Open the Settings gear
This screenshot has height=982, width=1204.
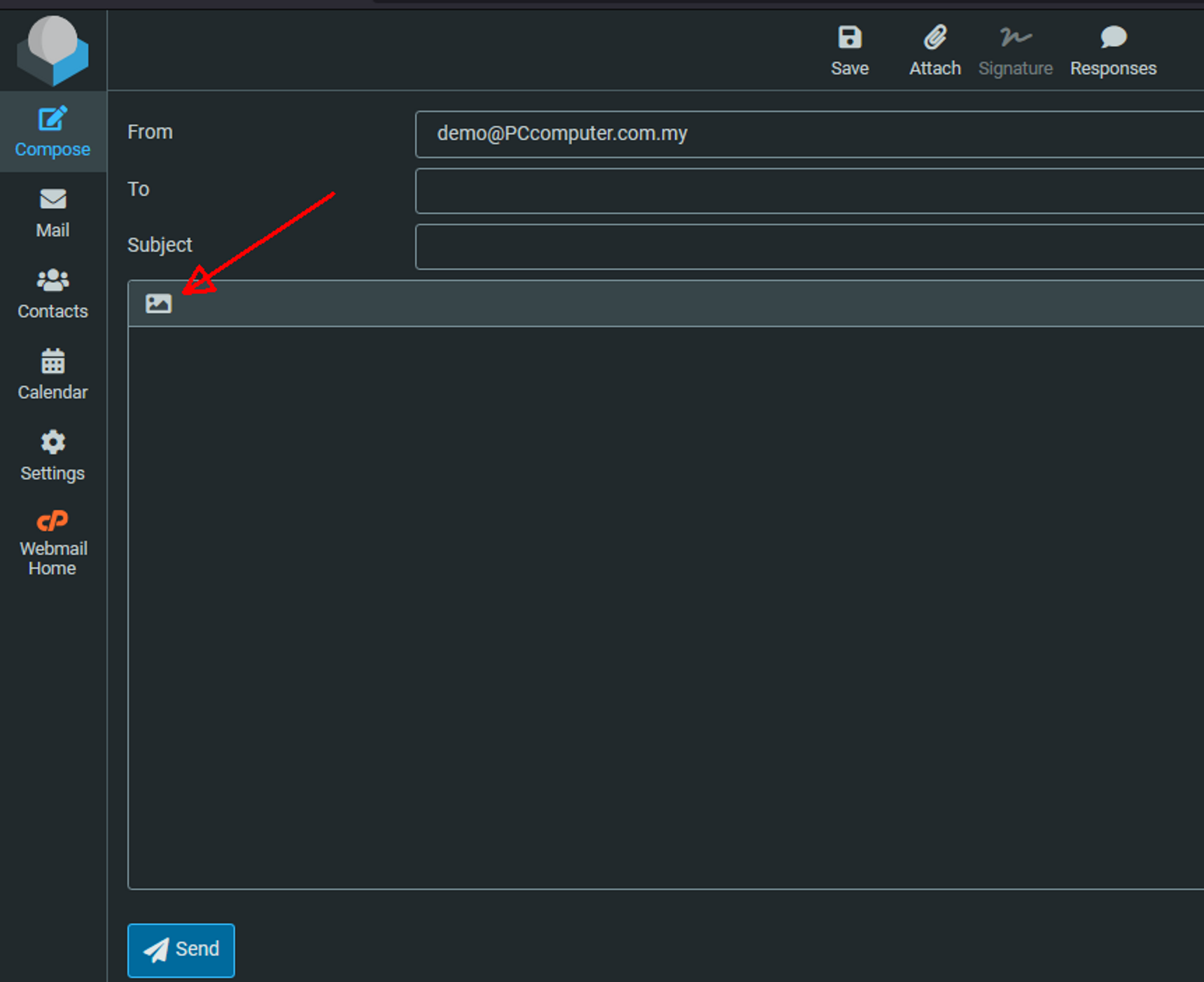click(52, 456)
